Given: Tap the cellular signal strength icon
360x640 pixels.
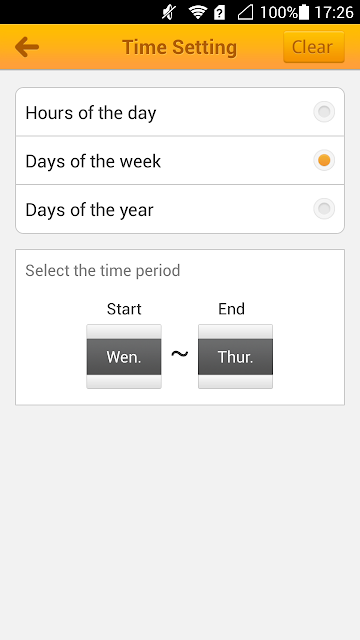Looking at the screenshot, I should tap(245, 13).
